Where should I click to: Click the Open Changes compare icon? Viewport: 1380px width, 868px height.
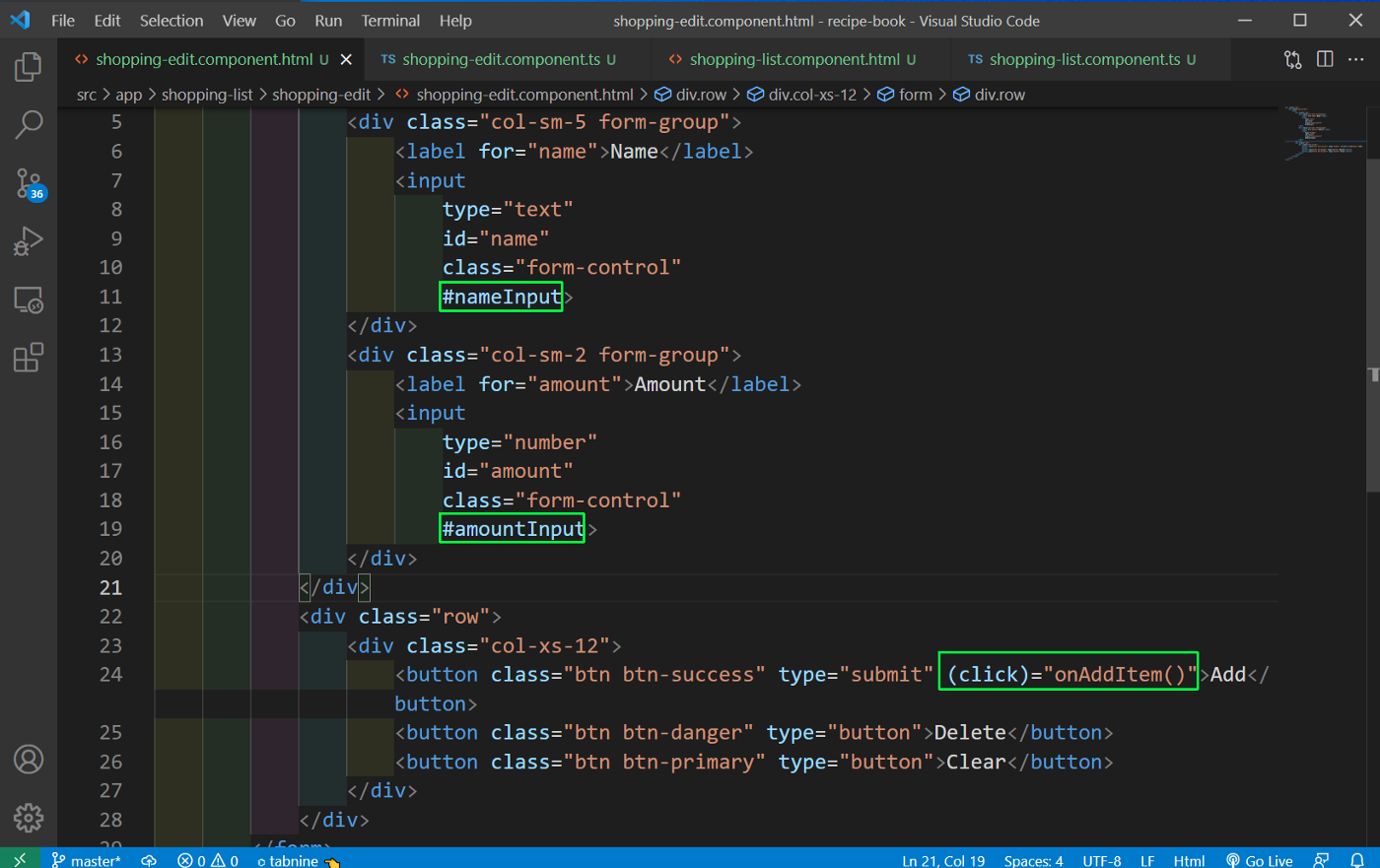pyautogui.click(x=1292, y=59)
